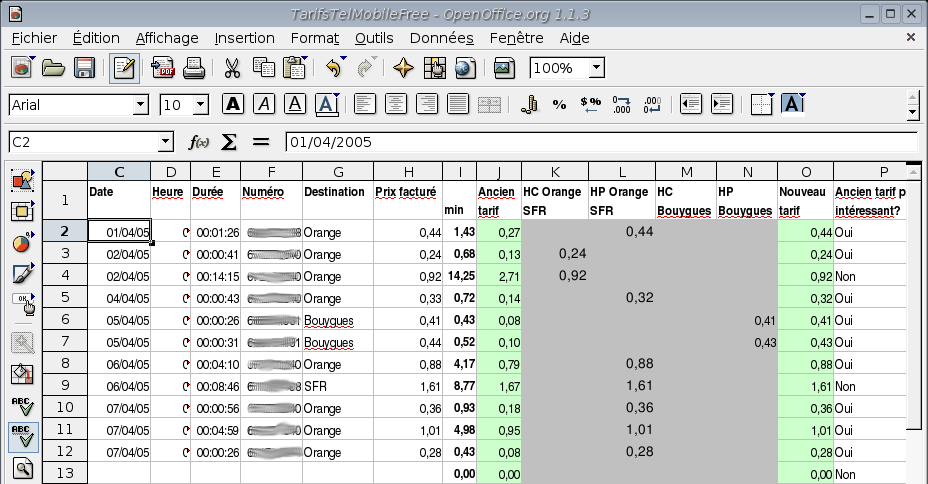
Task: Center cell content horizontally
Action: pos(395,105)
